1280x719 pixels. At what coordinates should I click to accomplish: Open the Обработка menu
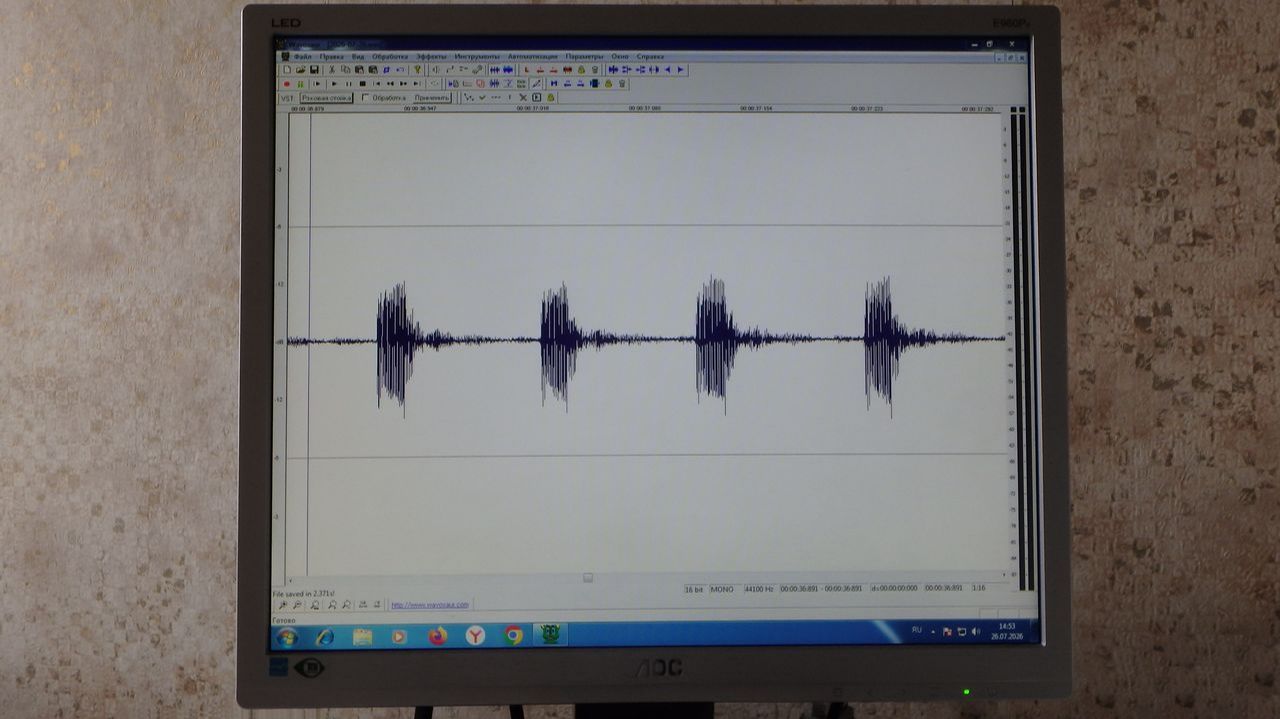coord(390,57)
